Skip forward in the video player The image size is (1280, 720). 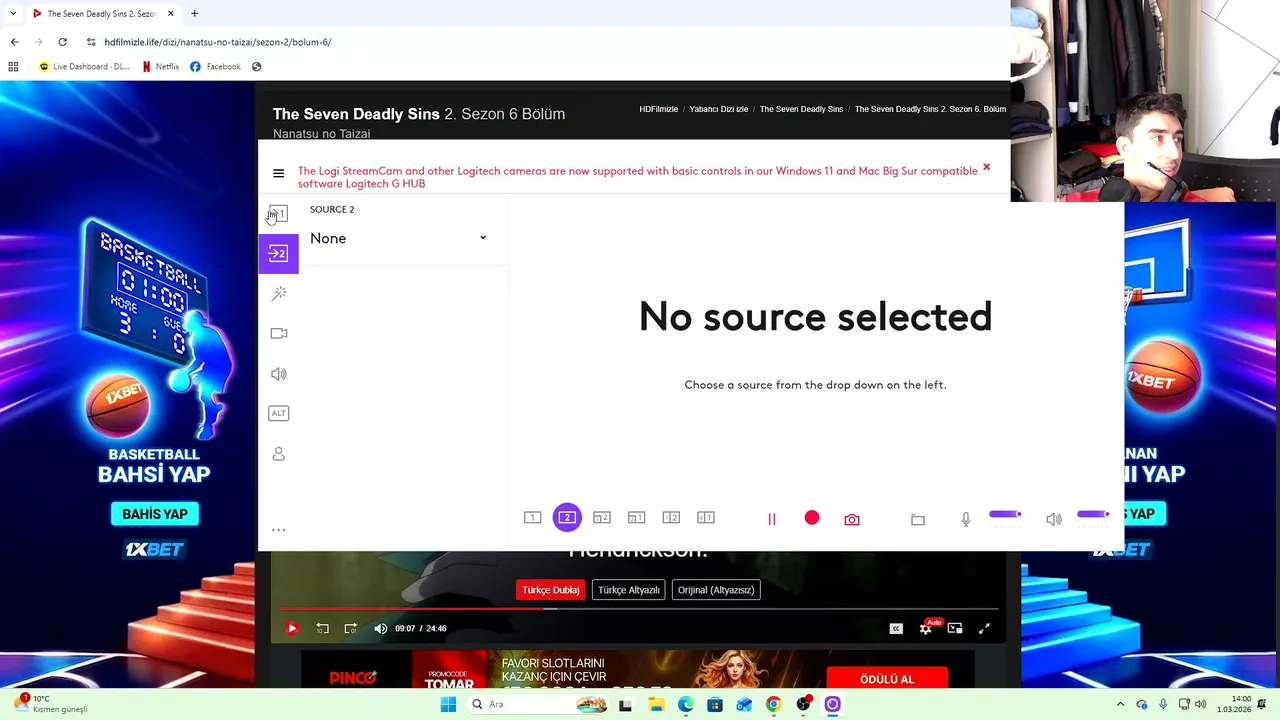point(351,628)
